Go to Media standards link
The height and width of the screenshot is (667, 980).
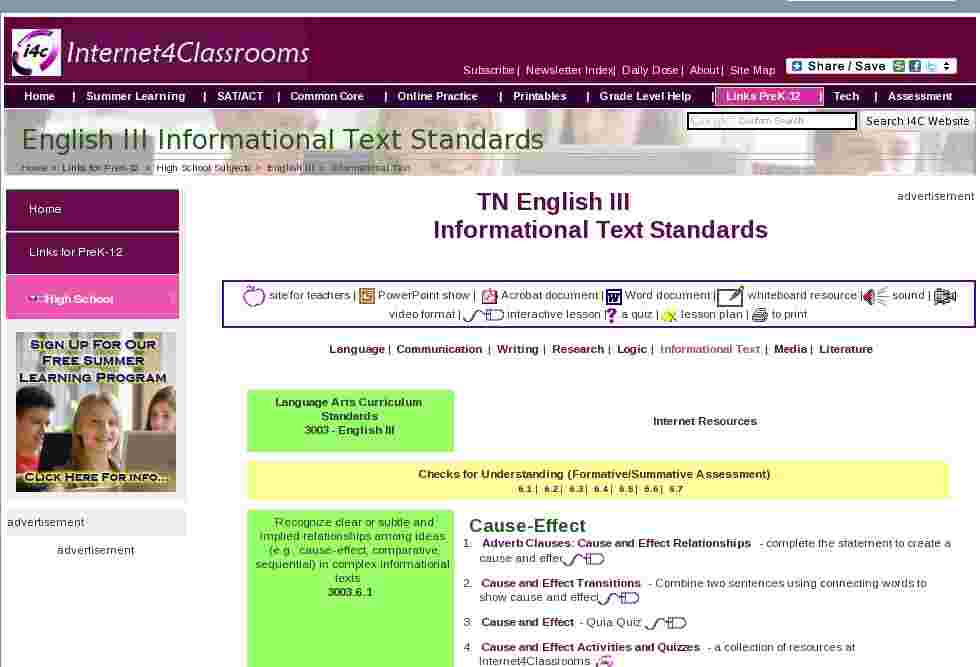(791, 349)
